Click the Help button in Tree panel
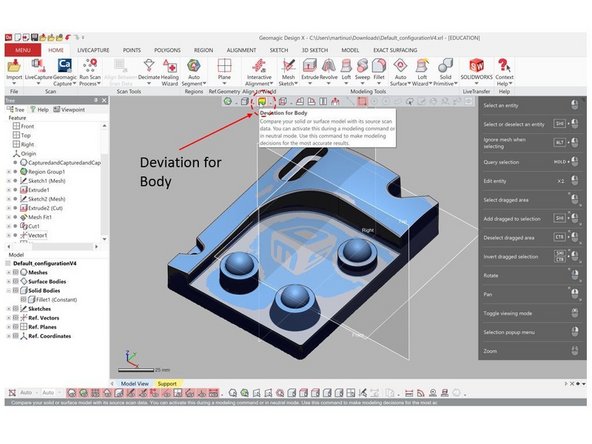 click(39, 109)
